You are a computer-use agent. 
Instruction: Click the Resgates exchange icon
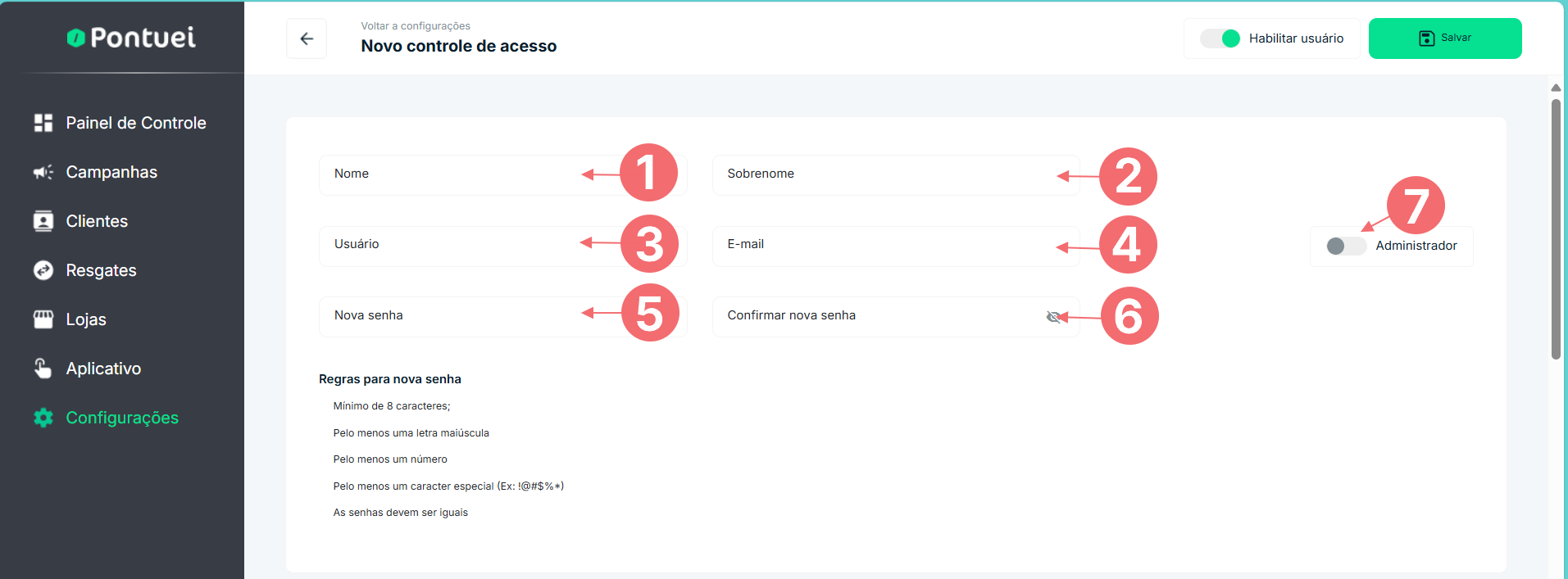(x=43, y=270)
